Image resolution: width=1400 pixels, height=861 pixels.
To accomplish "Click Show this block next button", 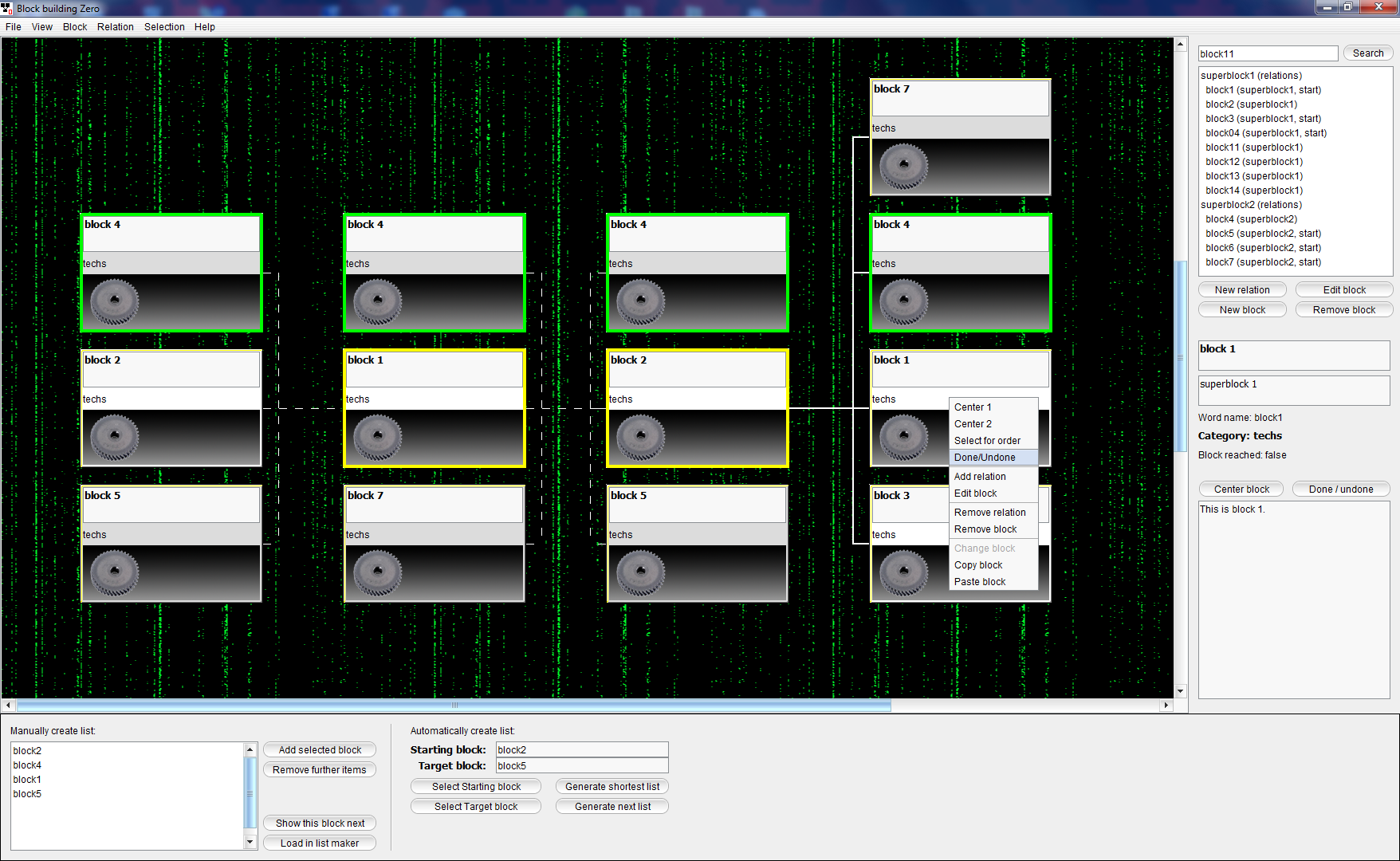I will point(320,824).
